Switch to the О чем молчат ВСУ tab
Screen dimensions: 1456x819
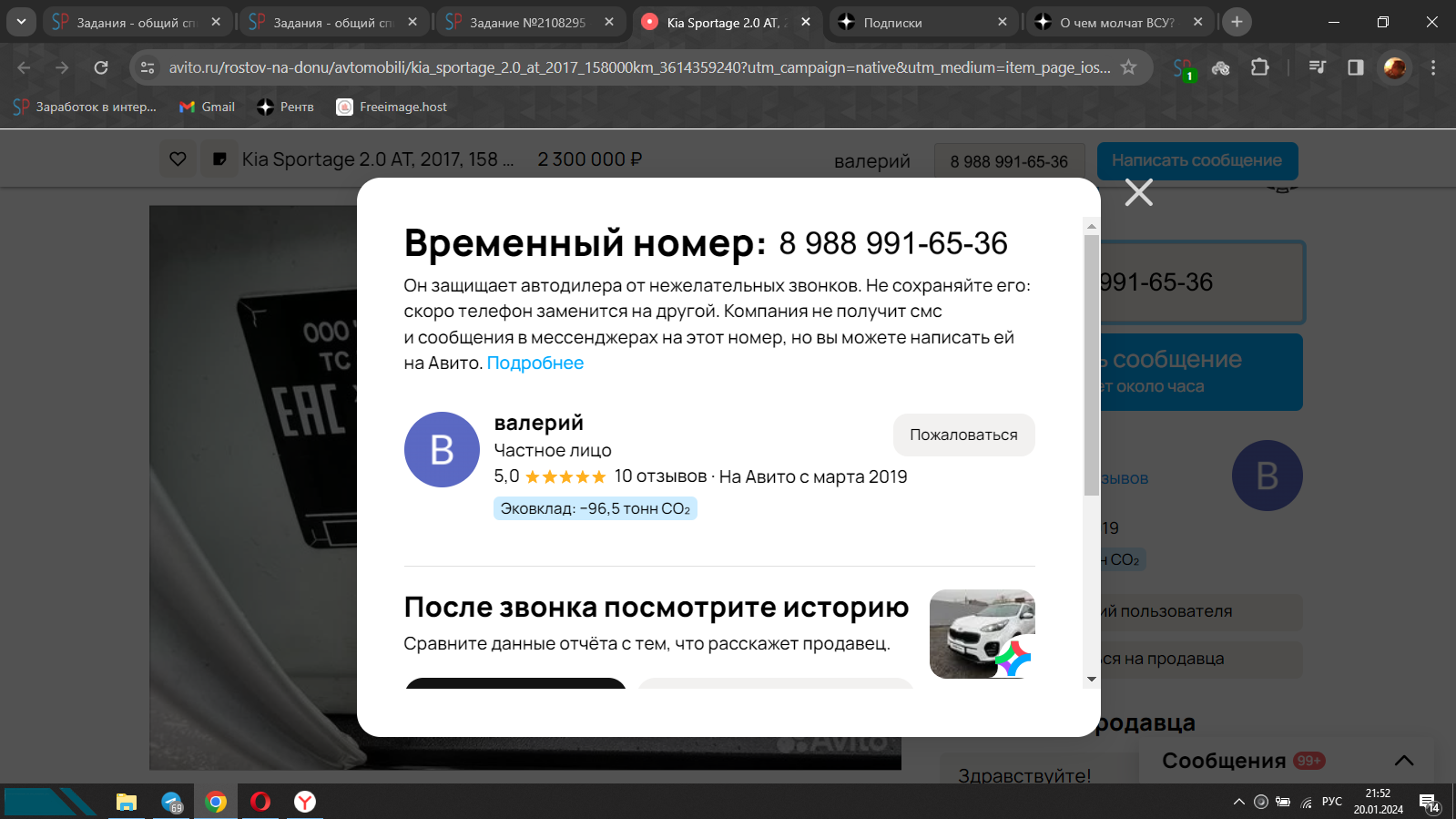[x=1118, y=22]
